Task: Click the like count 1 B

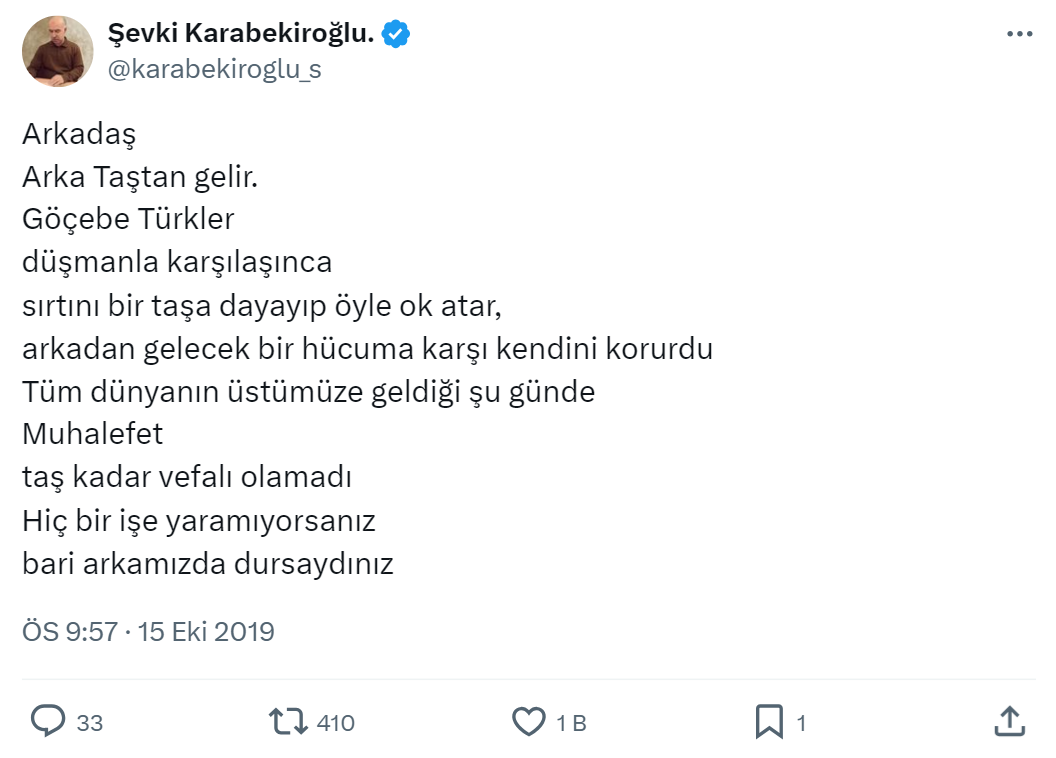Action: point(571,722)
